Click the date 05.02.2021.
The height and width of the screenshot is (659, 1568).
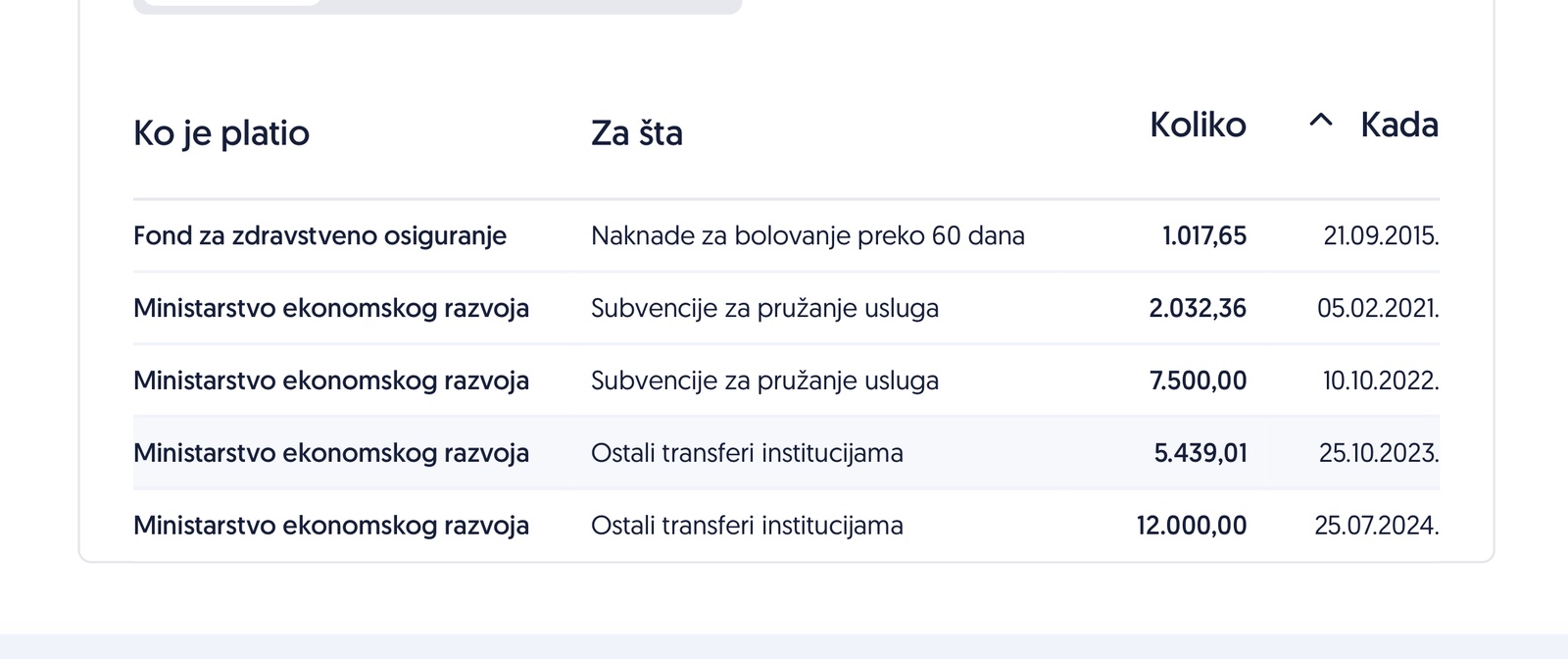pos(1378,309)
